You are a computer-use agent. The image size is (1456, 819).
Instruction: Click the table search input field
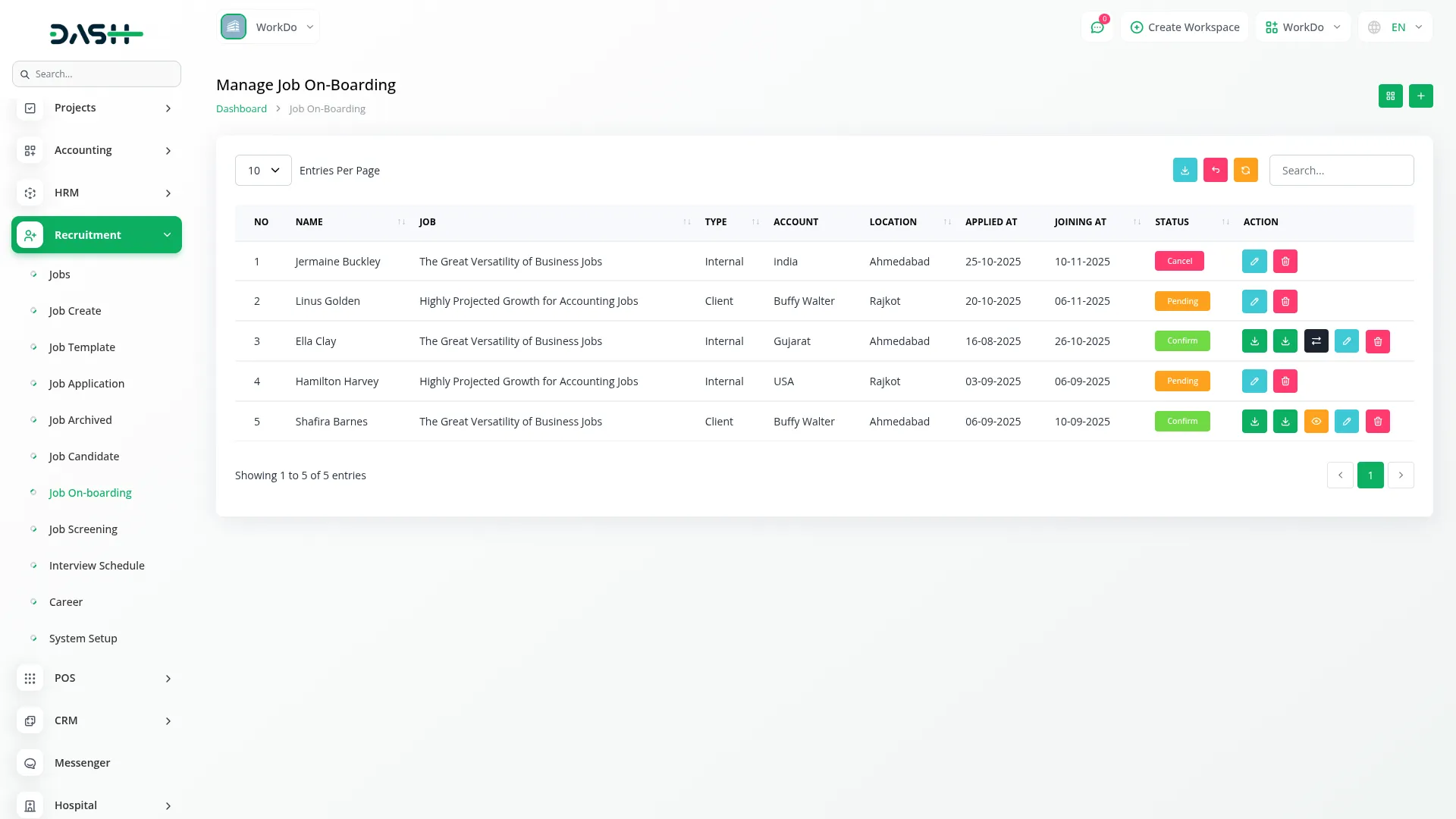tap(1341, 171)
